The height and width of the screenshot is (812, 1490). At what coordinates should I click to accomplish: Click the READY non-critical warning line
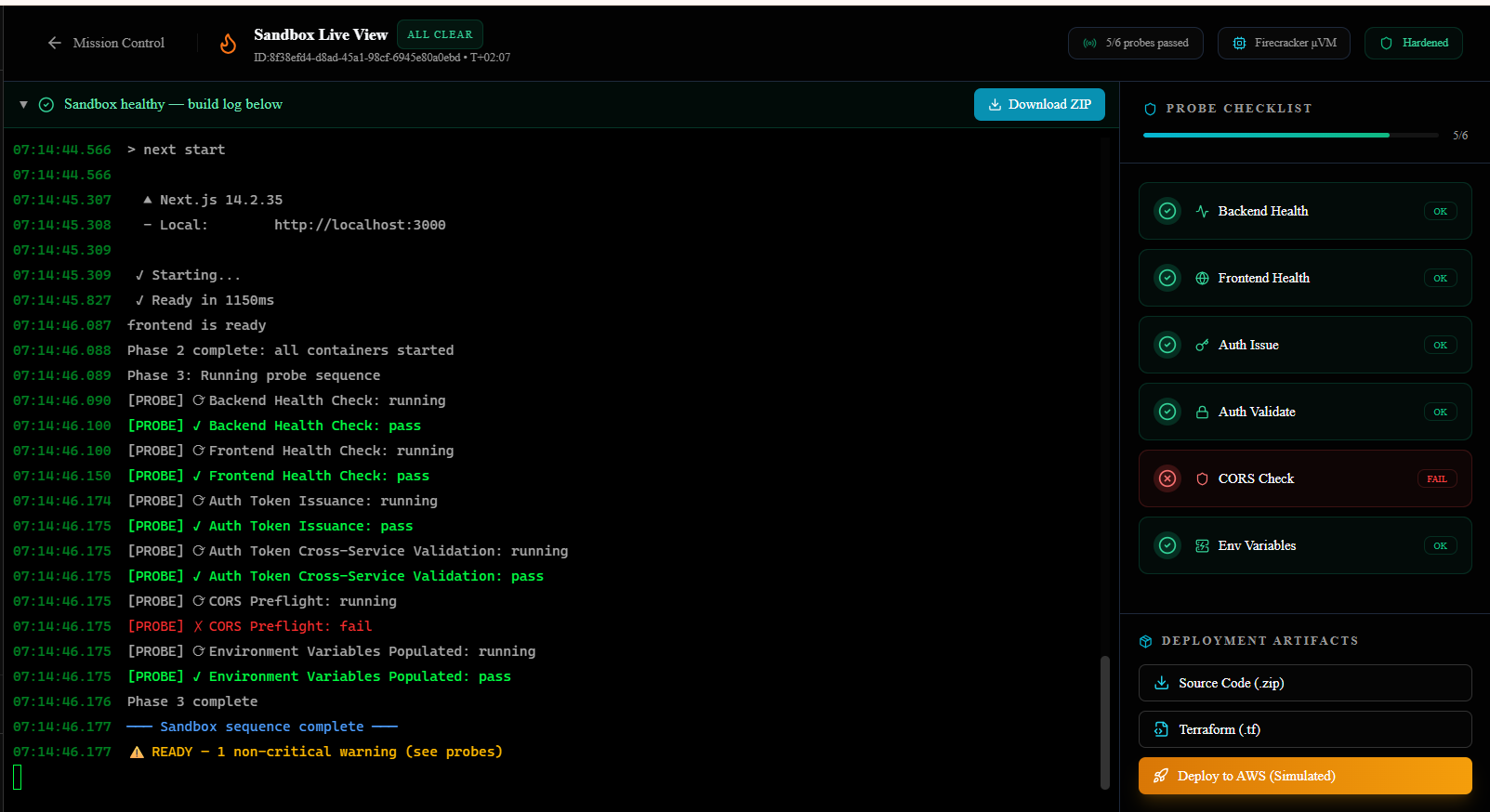316,752
